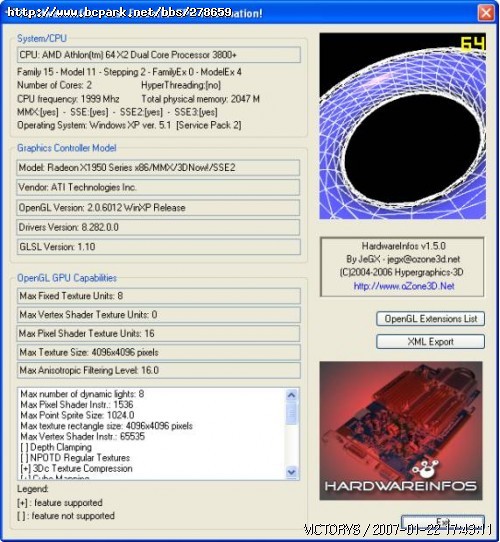Click 'By JeGX - jegx@ozone3d.net' text

403,259
